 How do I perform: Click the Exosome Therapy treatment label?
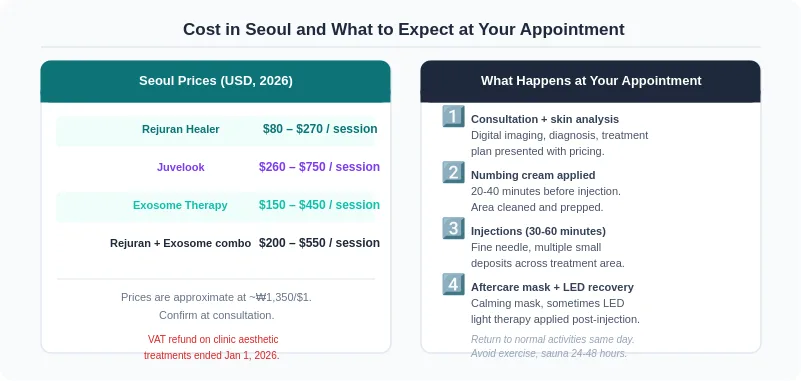point(180,205)
